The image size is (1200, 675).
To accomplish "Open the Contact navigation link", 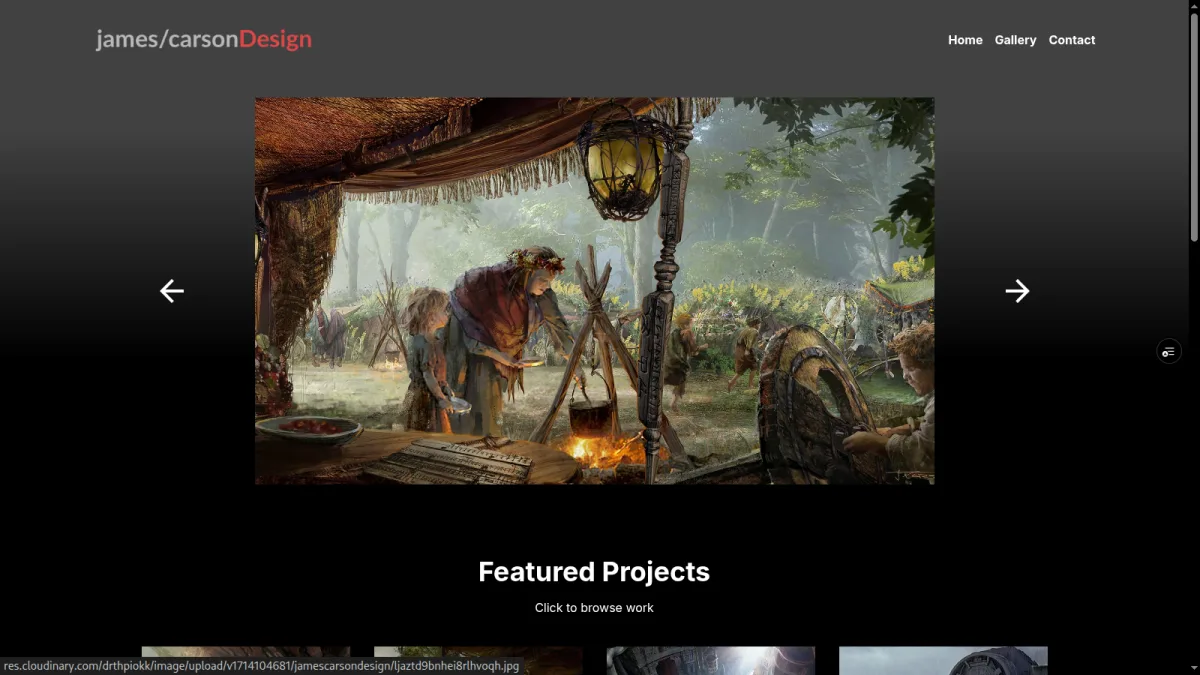I will point(1072,40).
